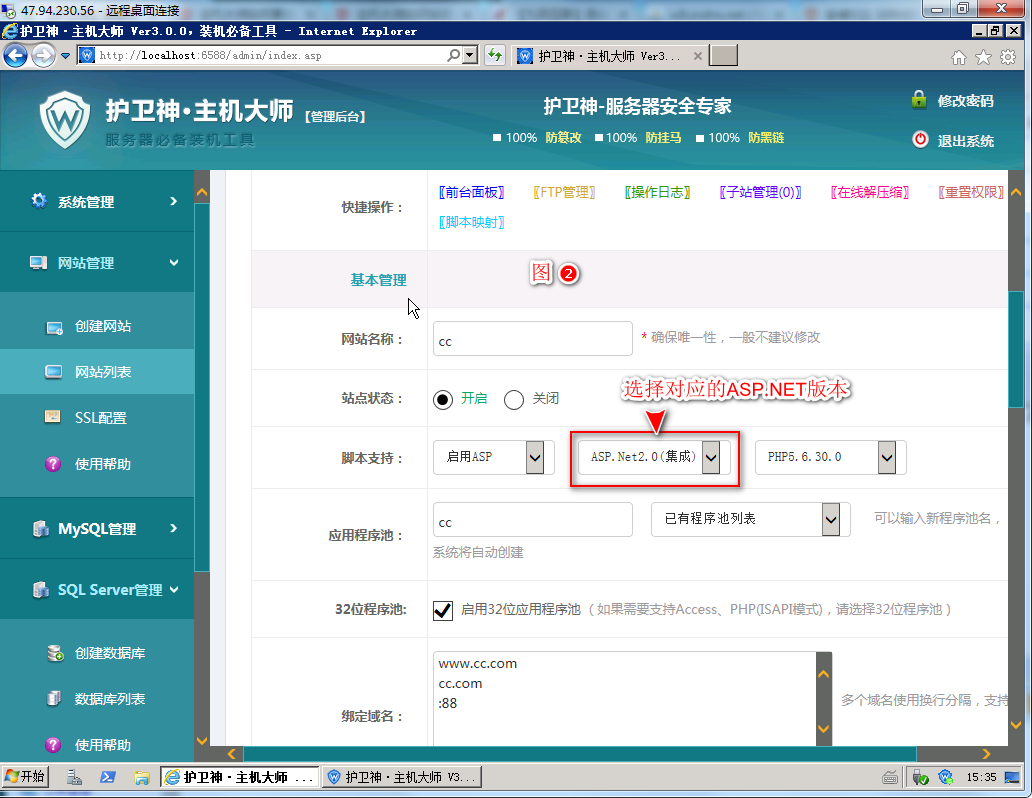1032x798 pixels.
Task: Click the IE home icon
Action: click(959, 57)
